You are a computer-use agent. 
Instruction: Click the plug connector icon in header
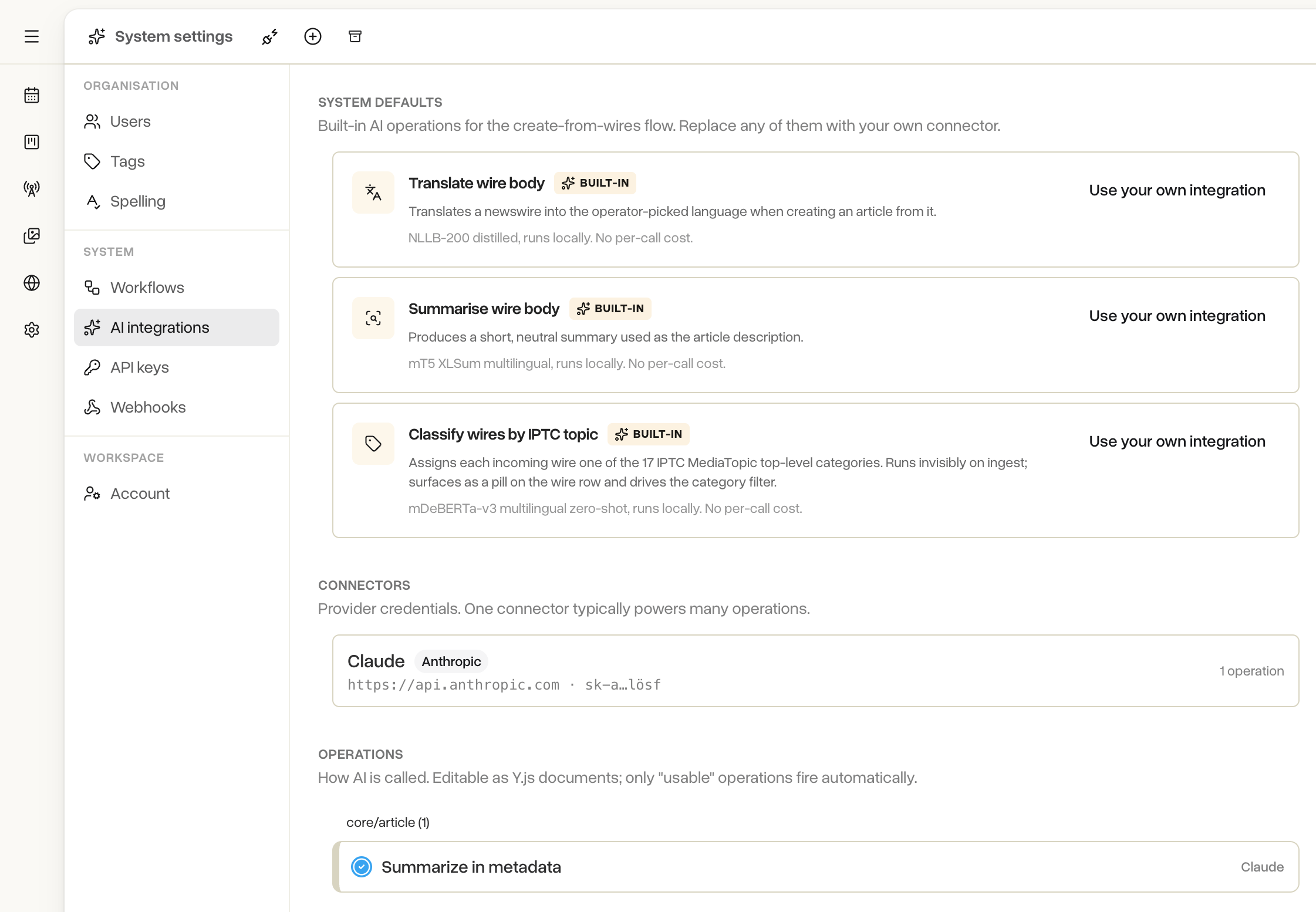tap(270, 36)
